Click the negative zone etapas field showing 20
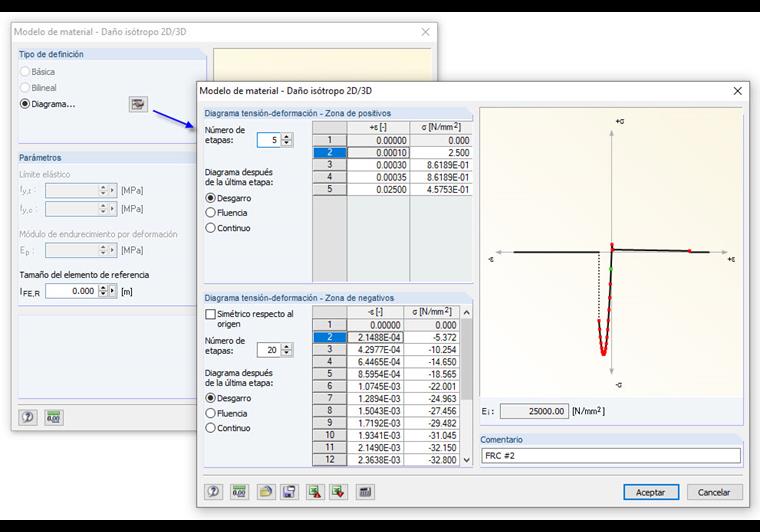Screen dimensions: 760x532 coord(269,350)
